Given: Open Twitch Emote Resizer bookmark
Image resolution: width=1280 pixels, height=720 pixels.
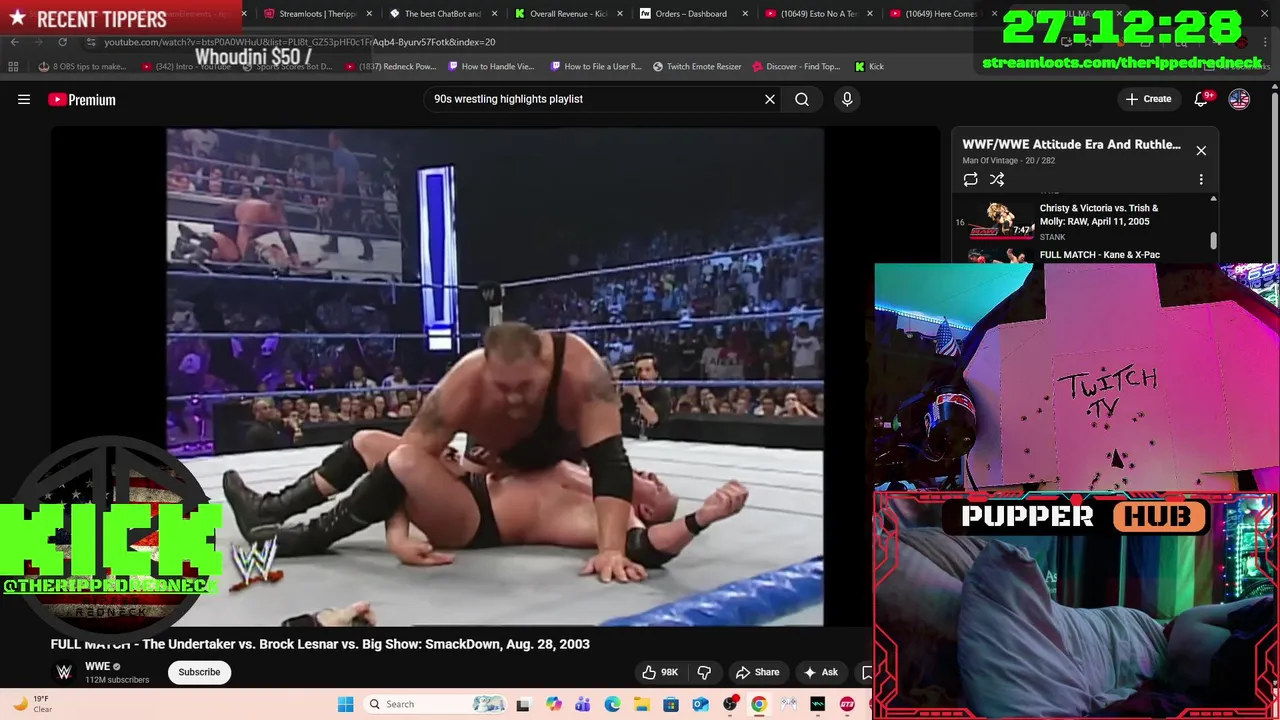Looking at the screenshot, I should 697,67.
